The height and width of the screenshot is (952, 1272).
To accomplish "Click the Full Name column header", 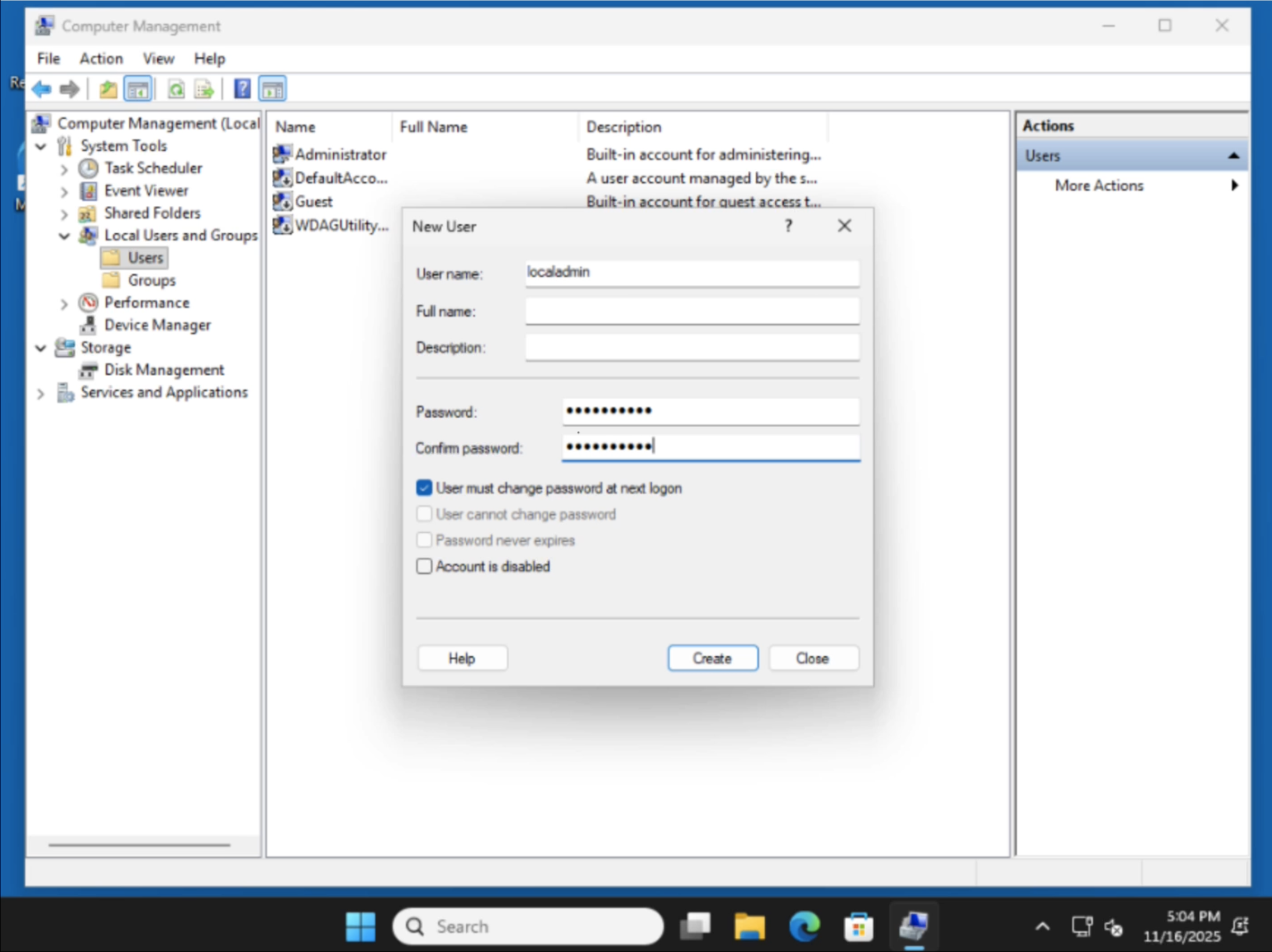I will (x=485, y=127).
